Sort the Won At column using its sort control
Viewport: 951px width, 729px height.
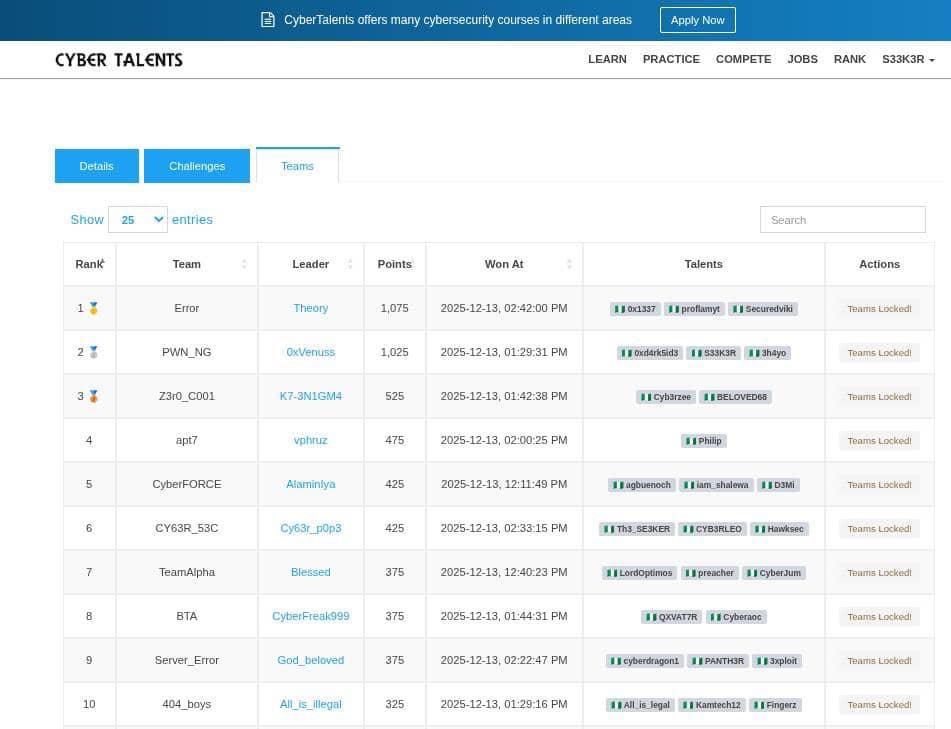[x=568, y=264]
